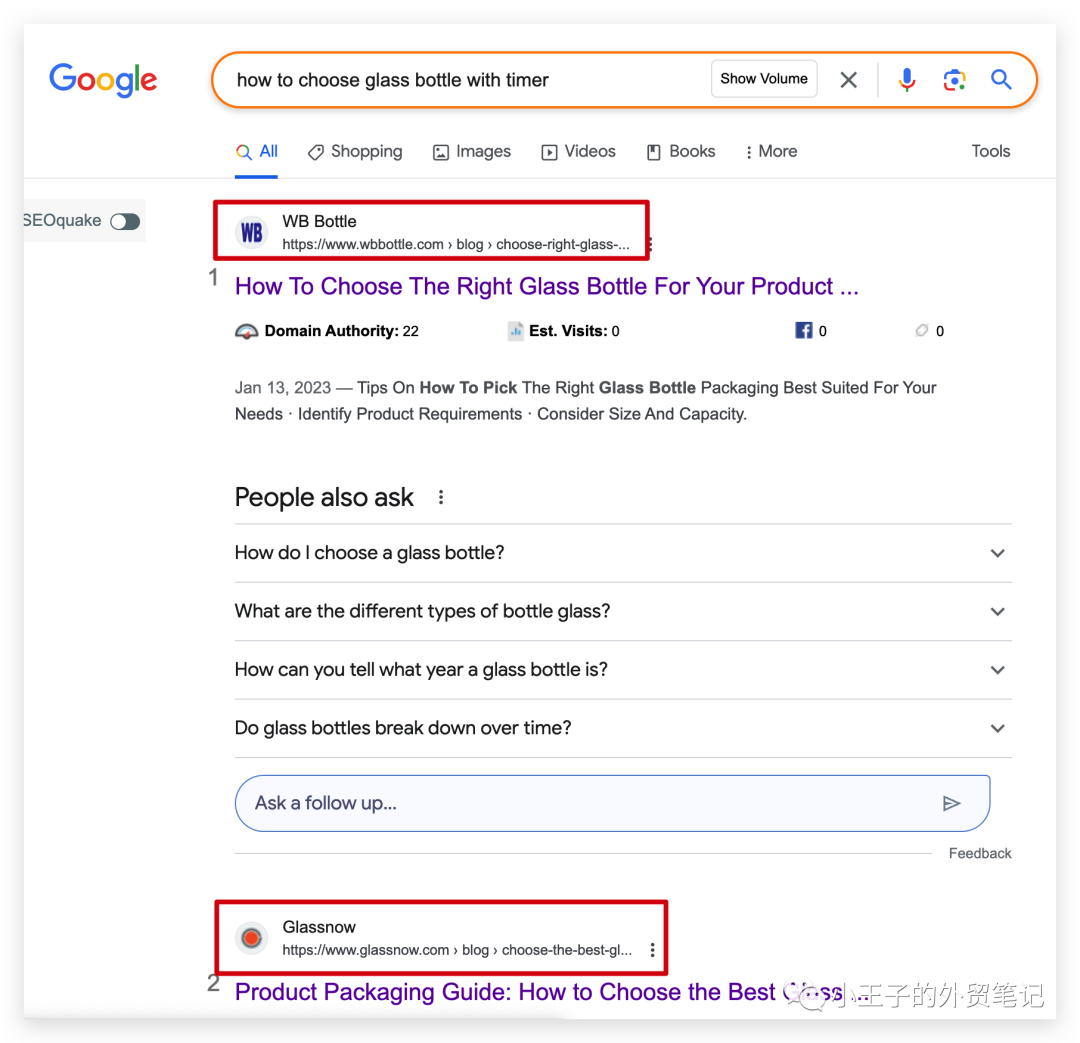Submit follow-up with send arrow icon

951,803
